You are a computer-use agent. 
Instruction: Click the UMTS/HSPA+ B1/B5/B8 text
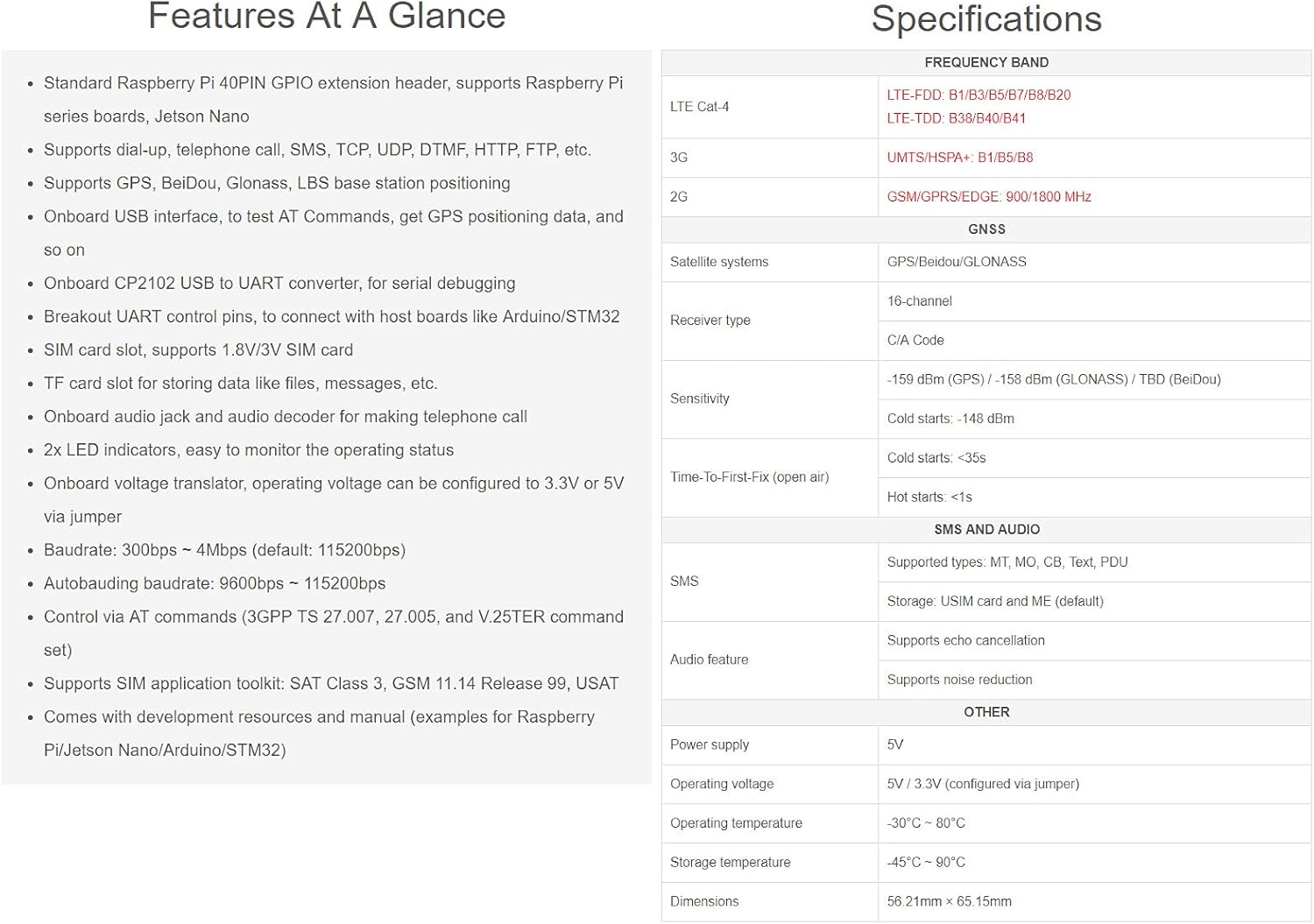959,158
